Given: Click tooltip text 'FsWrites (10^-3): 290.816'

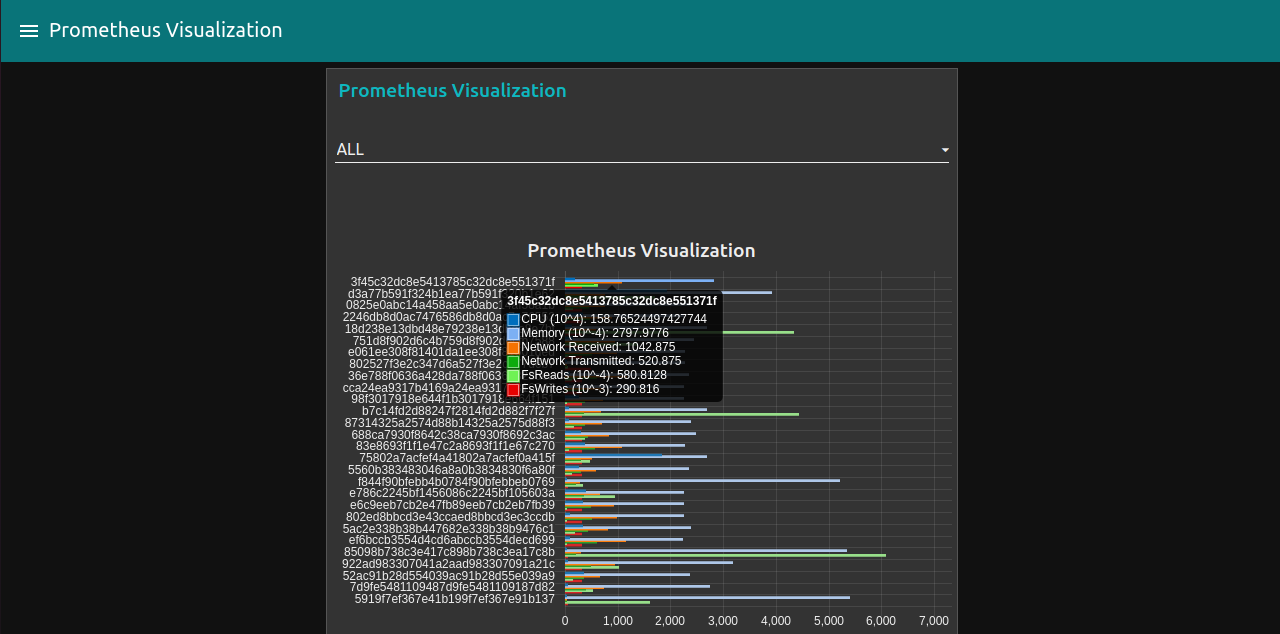Looking at the screenshot, I should [x=590, y=389].
